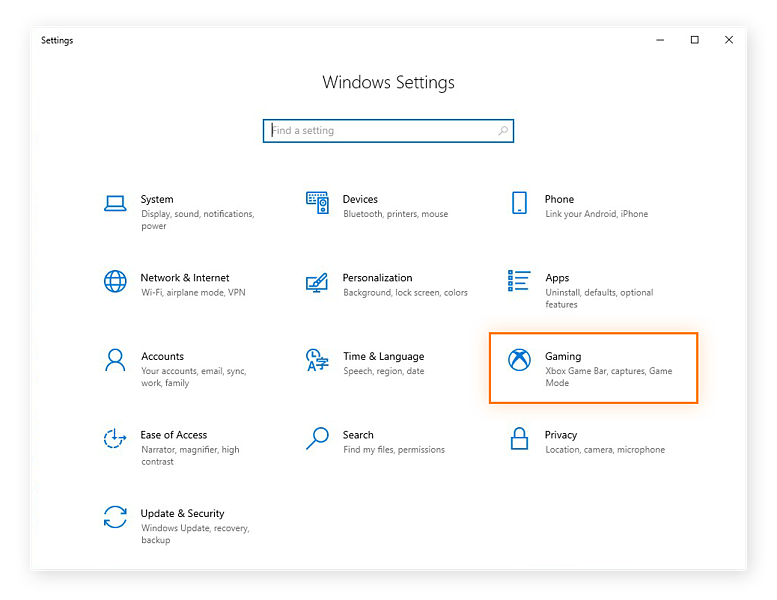Select the Gaming heading
Screen dimensions: 777x600
point(563,357)
